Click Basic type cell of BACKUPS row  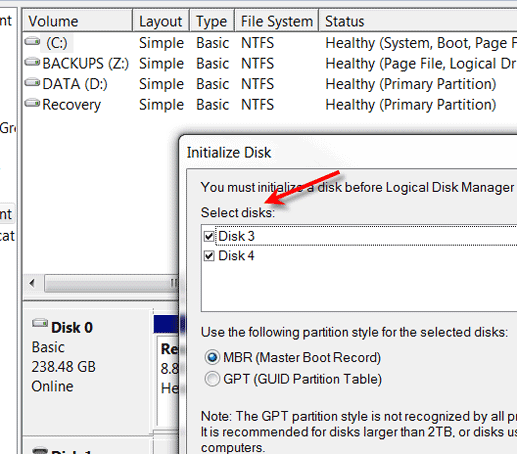click(213, 64)
